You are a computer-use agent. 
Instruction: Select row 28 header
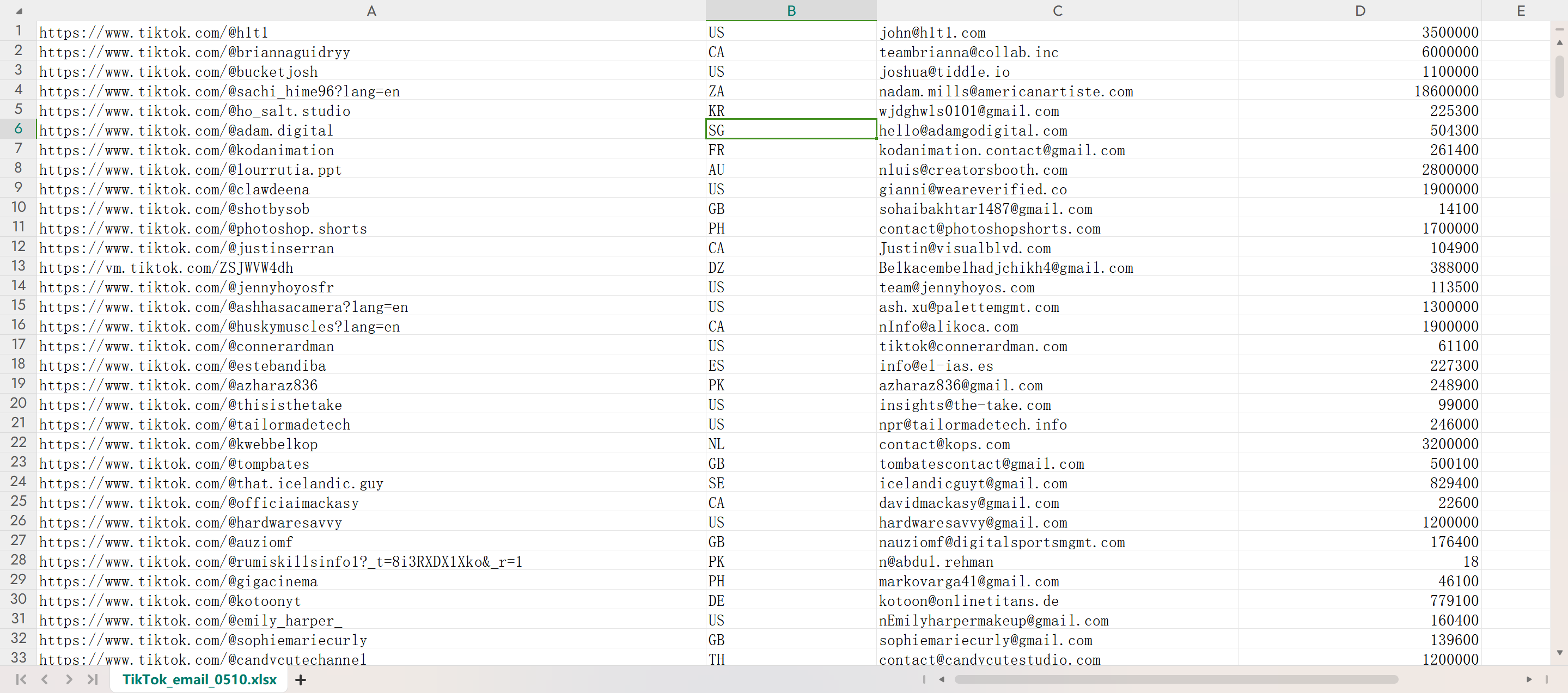[19, 560]
